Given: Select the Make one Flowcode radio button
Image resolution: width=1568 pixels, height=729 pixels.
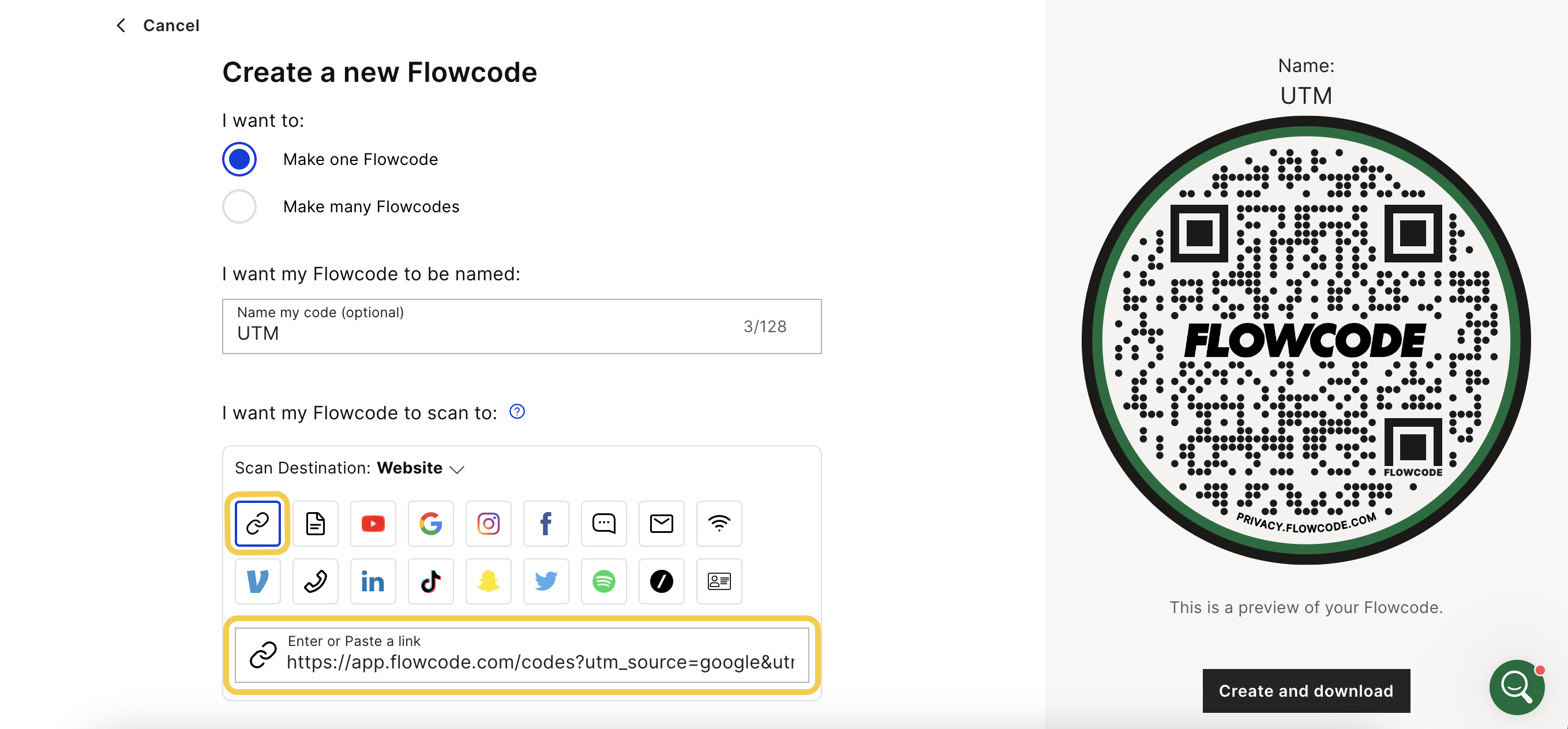Looking at the screenshot, I should click(239, 159).
